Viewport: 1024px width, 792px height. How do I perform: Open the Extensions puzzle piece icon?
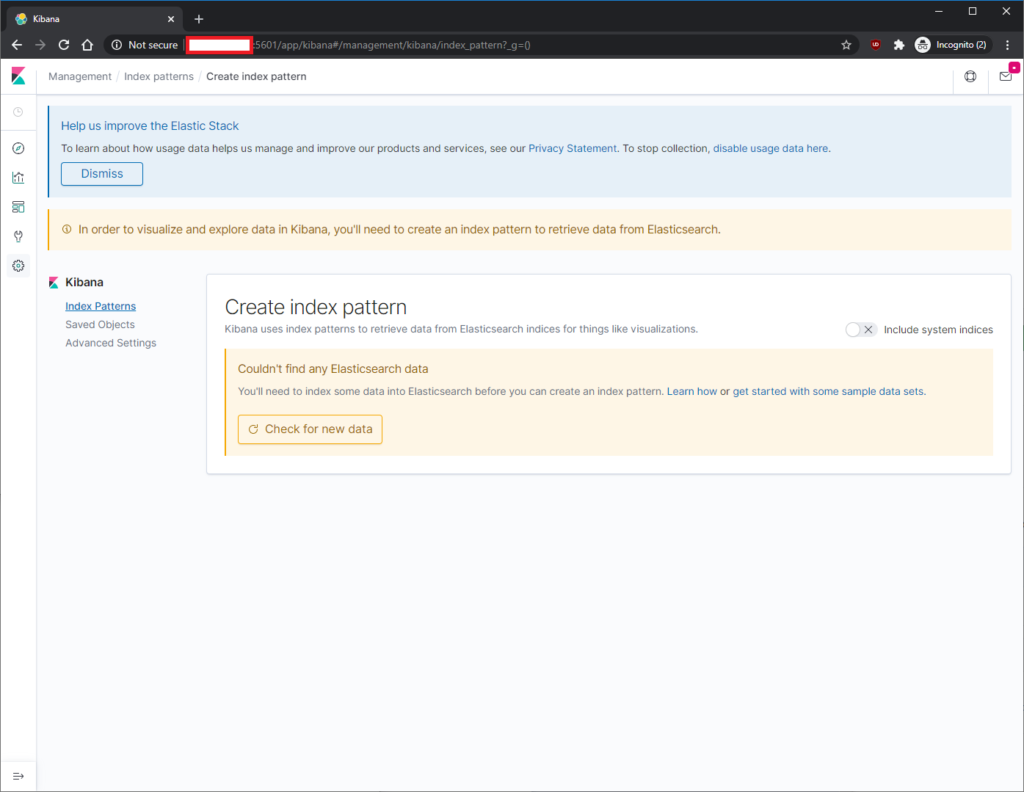pyautogui.click(x=899, y=45)
